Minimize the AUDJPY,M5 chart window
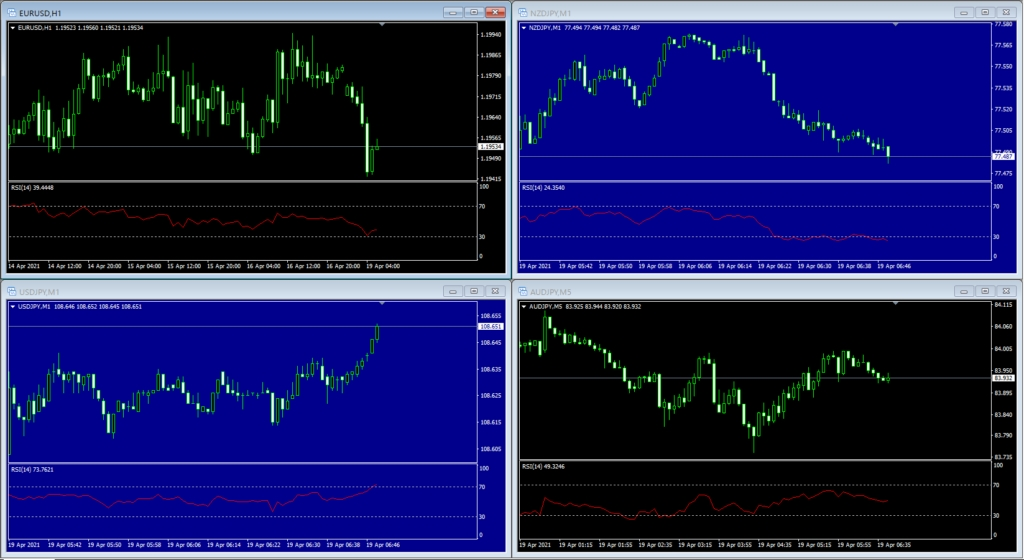The image size is (1024, 560). [963, 292]
